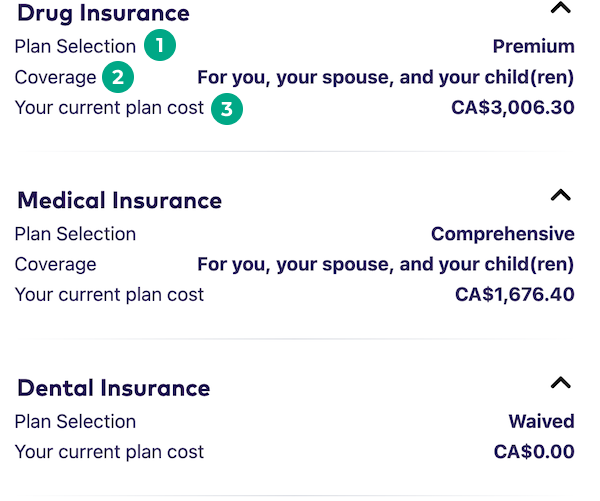Viewport: 600px width, 501px height.
Task: Select the Medical Insurance heading
Action: (119, 200)
